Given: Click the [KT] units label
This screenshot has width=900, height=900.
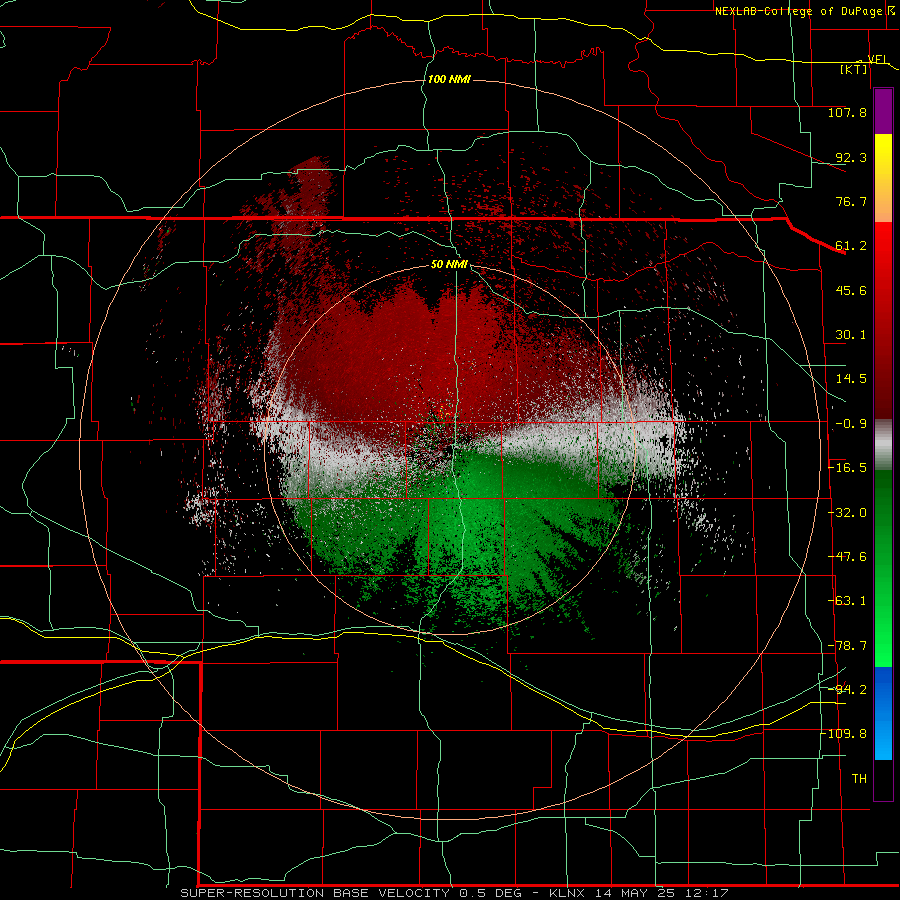Looking at the screenshot, I should [854, 69].
